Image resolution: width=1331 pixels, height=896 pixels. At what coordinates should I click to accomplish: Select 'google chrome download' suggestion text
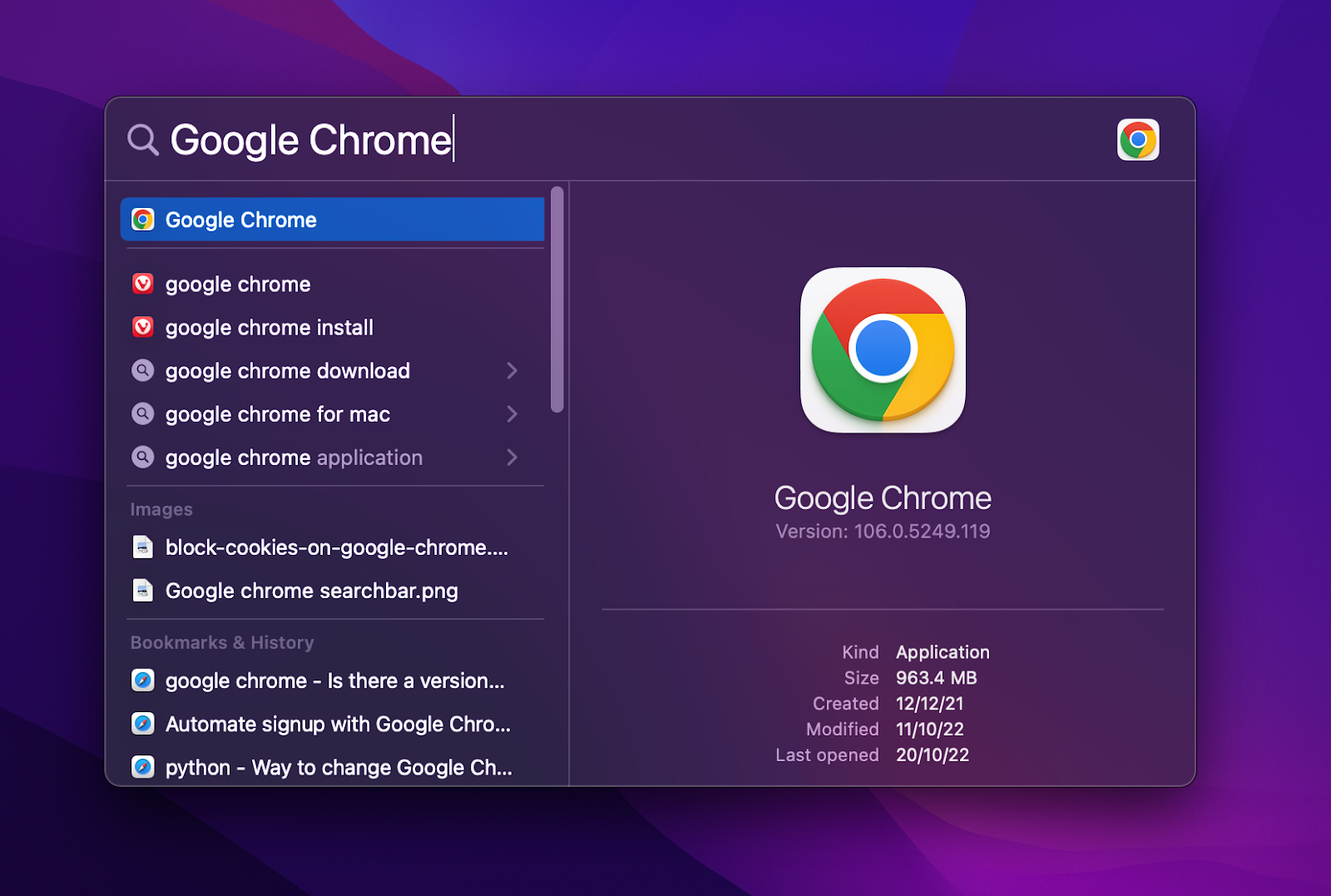coord(288,371)
